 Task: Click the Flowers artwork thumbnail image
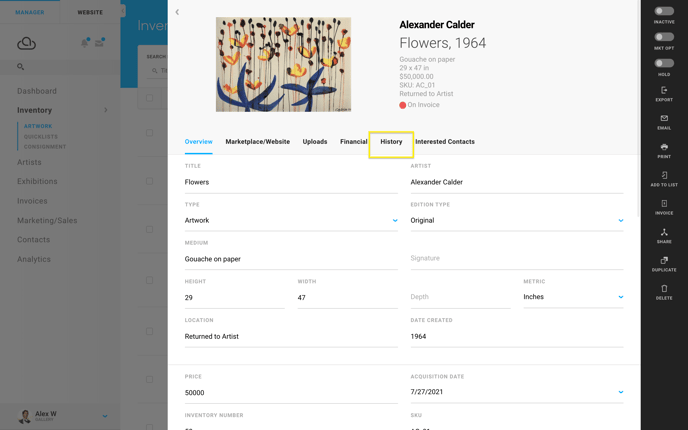(283, 64)
